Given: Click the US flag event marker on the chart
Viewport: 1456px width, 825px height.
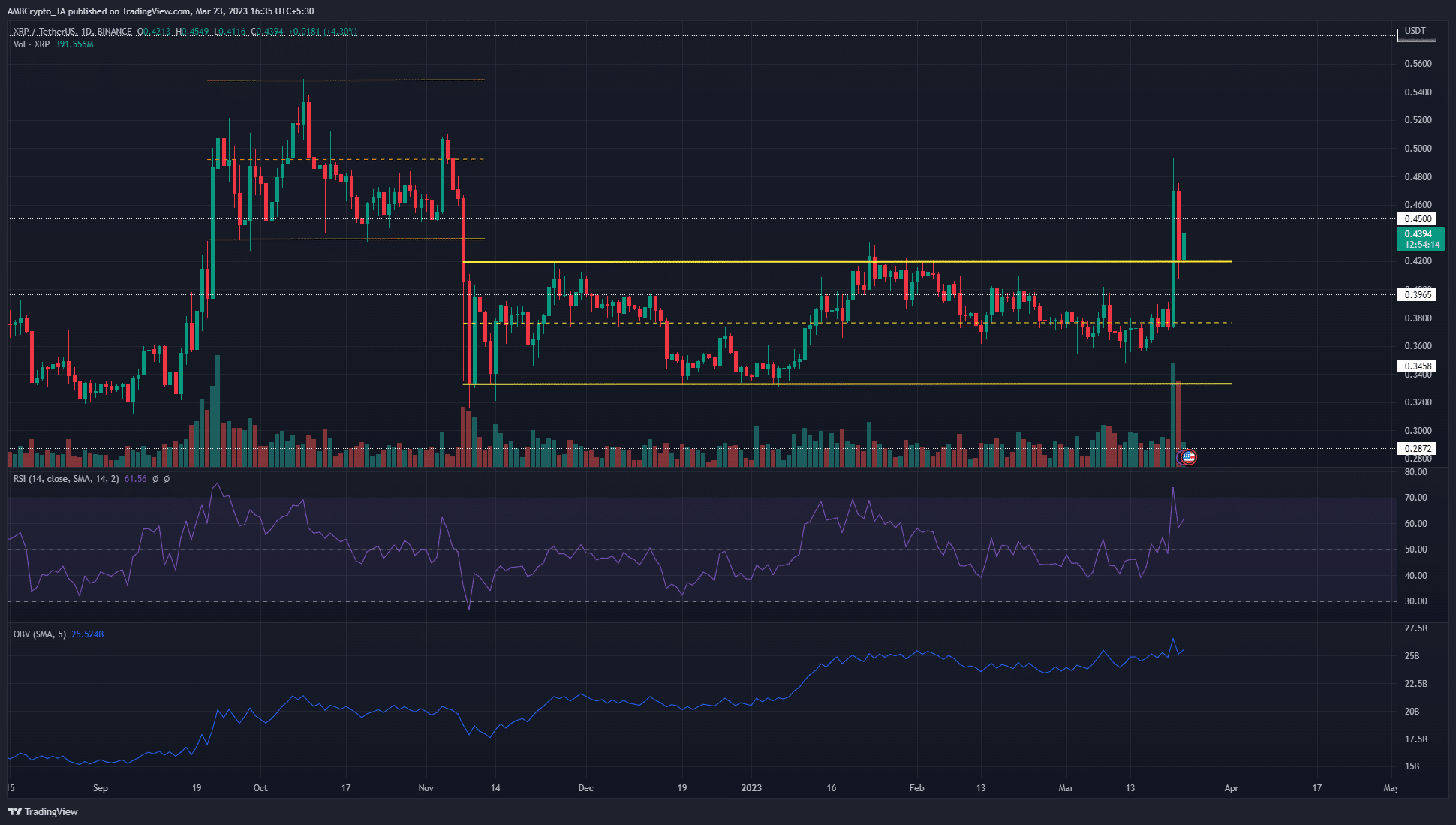Looking at the screenshot, I should [x=1188, y=457].
